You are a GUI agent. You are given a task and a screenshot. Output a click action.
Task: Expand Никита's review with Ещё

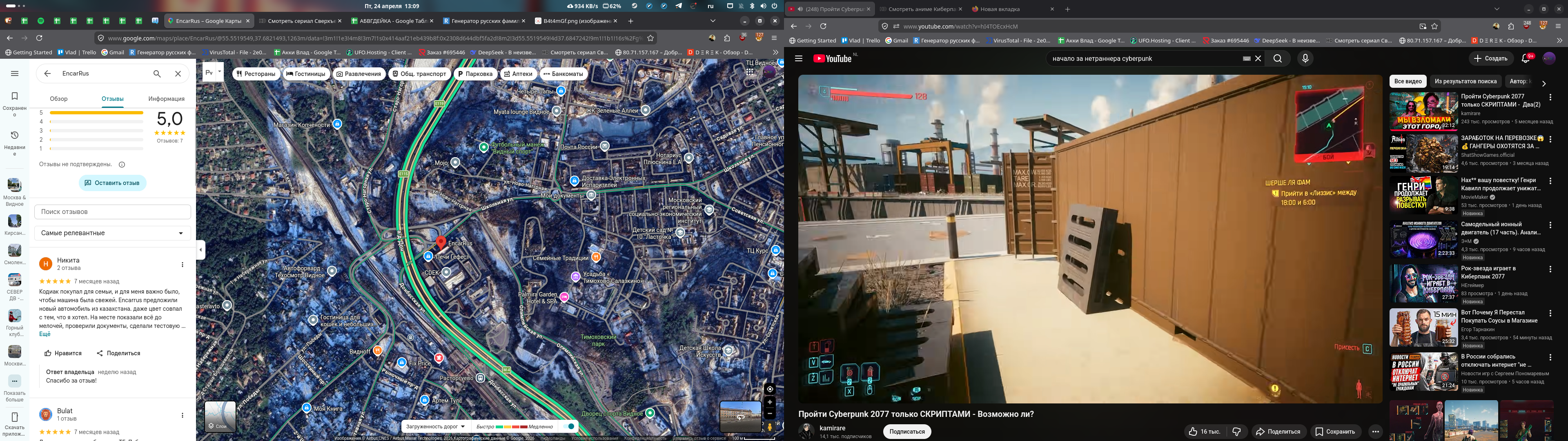45,334
